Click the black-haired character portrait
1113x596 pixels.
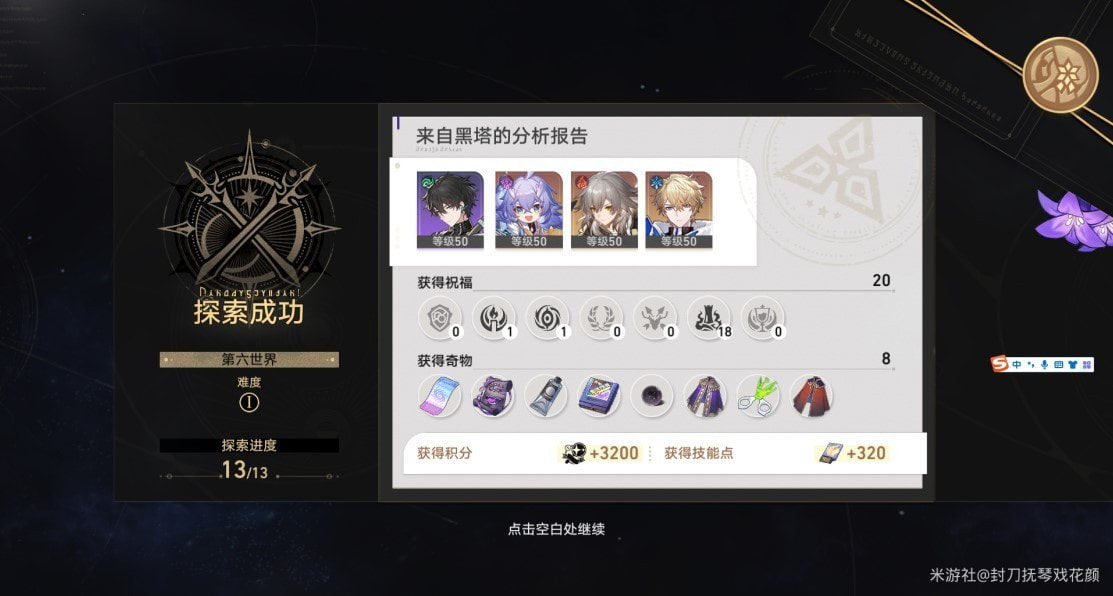450,210
